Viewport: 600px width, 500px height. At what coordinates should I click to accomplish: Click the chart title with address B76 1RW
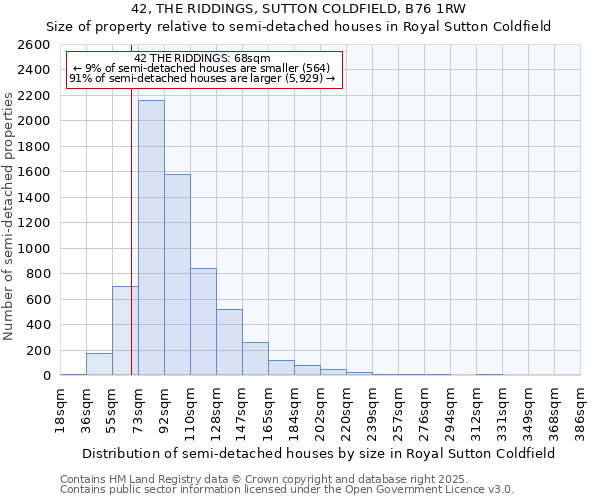click(300, 9)
